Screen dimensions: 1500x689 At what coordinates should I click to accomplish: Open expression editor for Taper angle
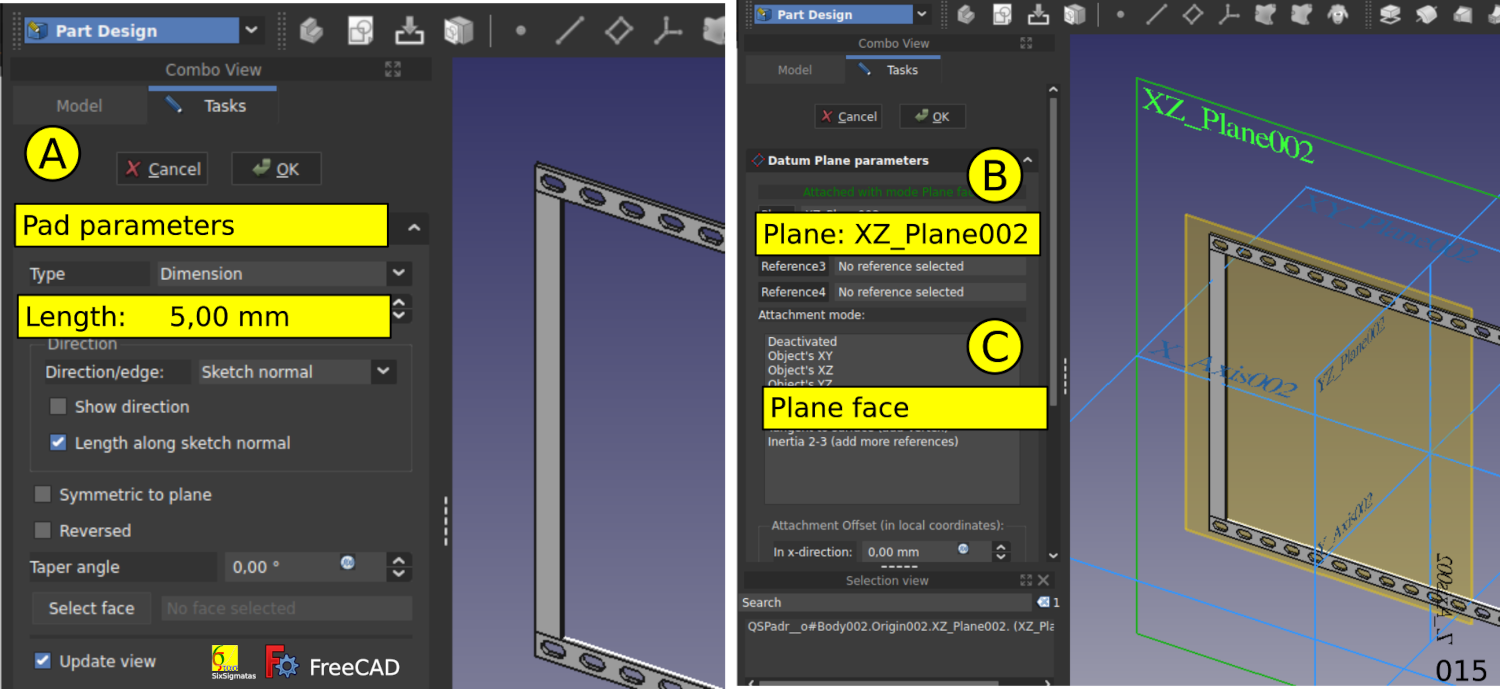(x=347, y=562)
